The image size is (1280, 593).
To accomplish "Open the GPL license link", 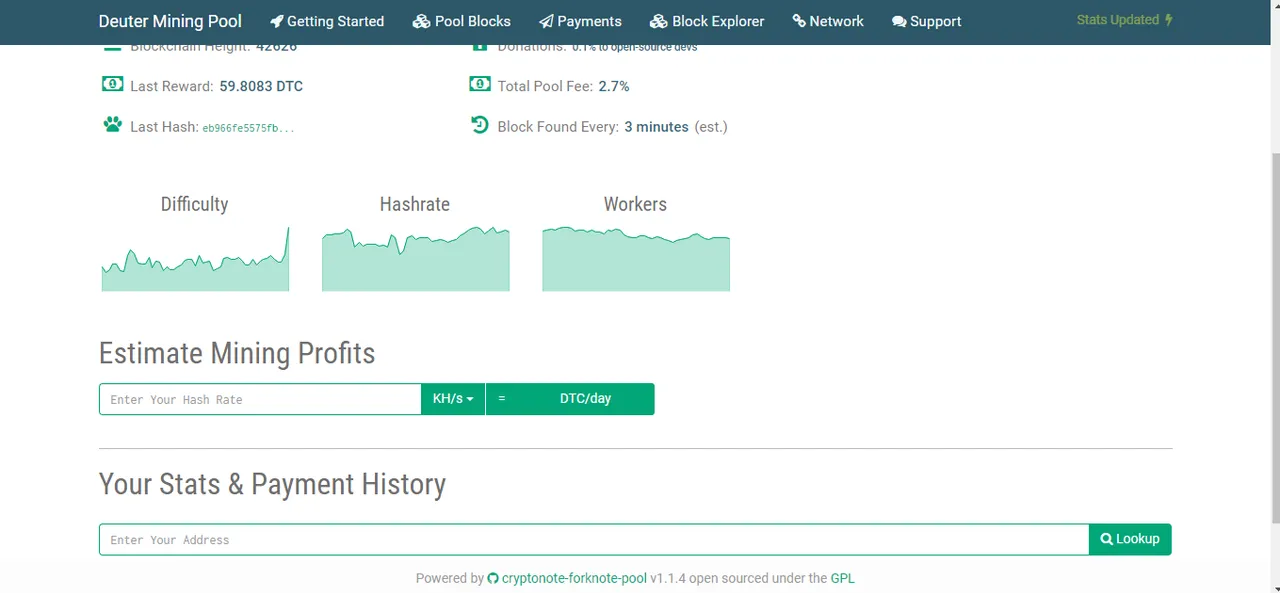I will click(x=843, y=578).
